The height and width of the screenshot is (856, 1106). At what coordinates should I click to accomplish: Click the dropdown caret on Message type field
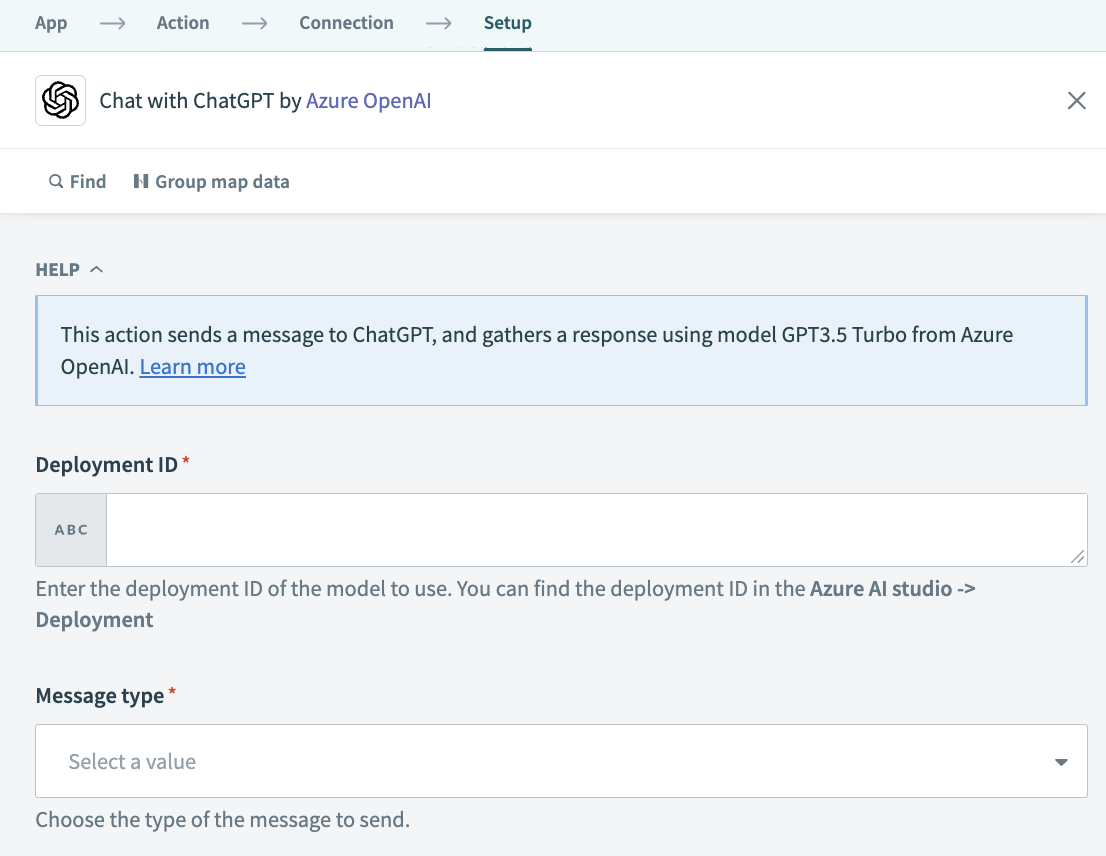point(1060,761)
